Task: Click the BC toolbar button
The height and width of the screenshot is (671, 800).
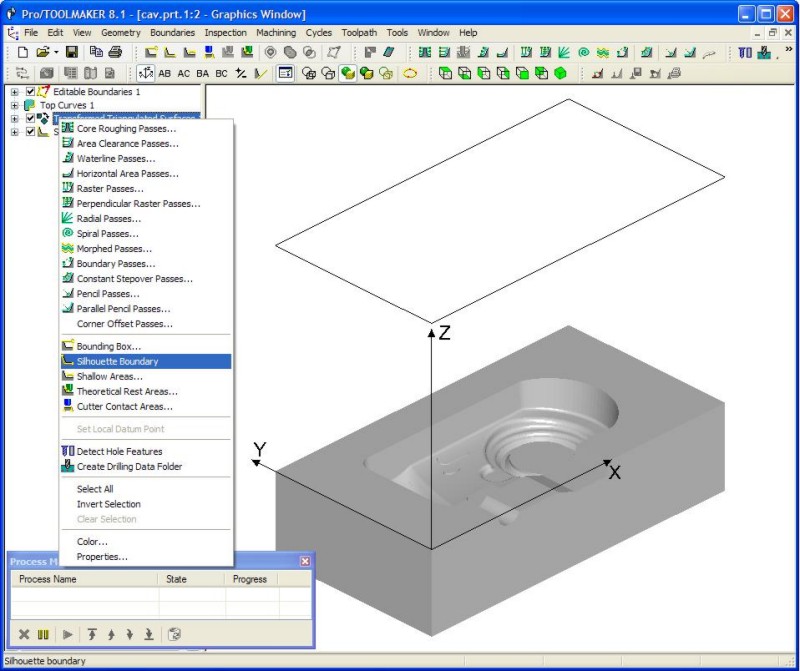Action: (x=221, y=73)
